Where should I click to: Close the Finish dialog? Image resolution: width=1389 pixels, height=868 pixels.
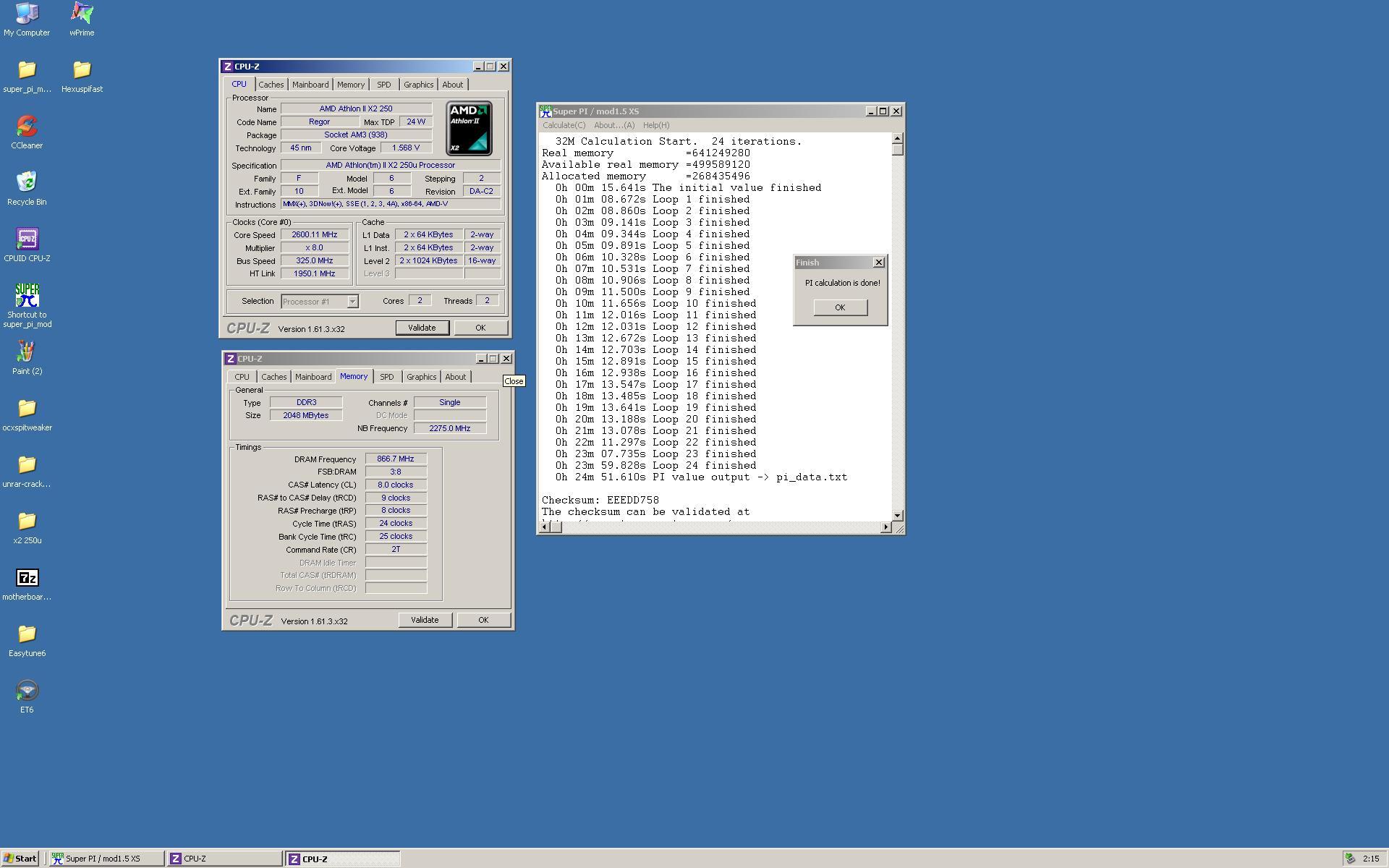click(x=878, y=263)
